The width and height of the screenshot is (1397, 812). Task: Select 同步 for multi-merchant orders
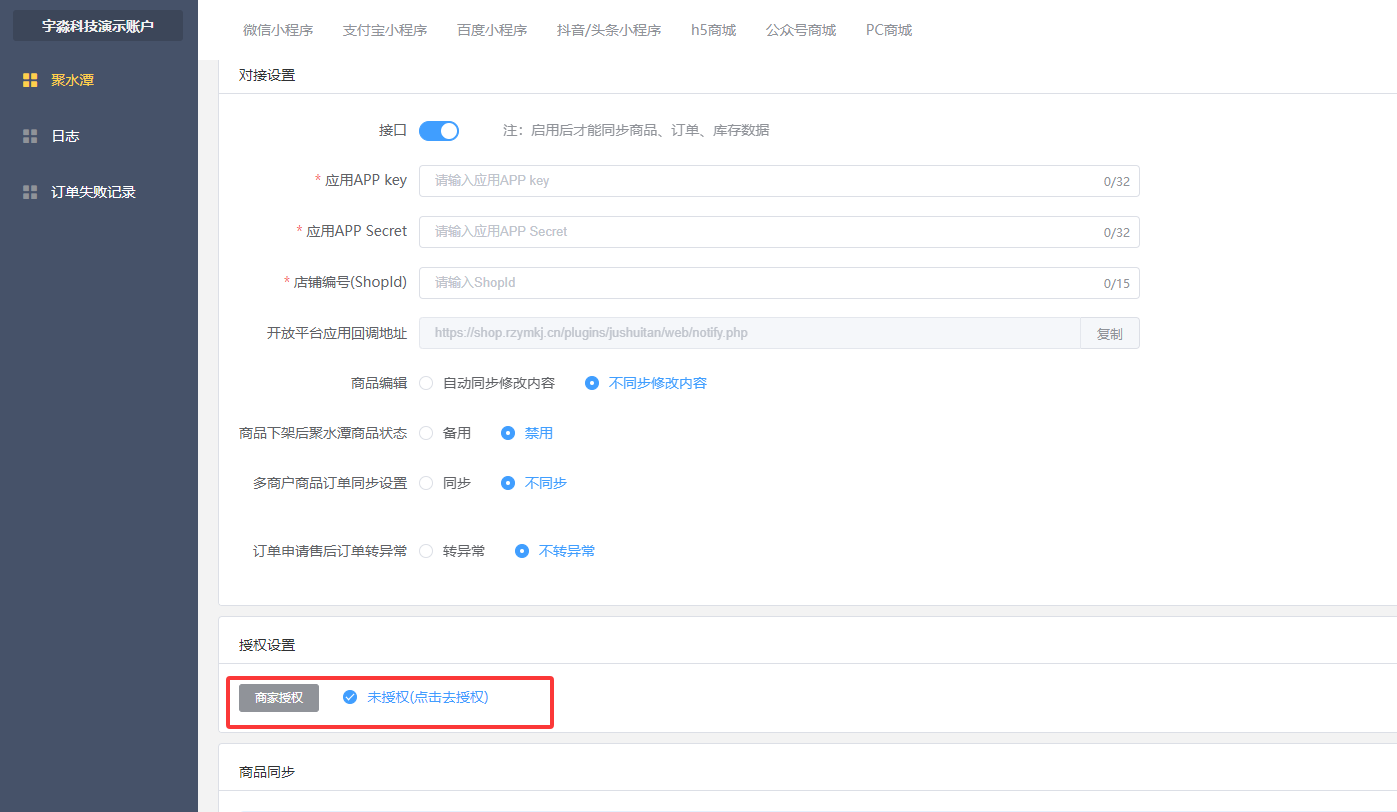[445, 483]
